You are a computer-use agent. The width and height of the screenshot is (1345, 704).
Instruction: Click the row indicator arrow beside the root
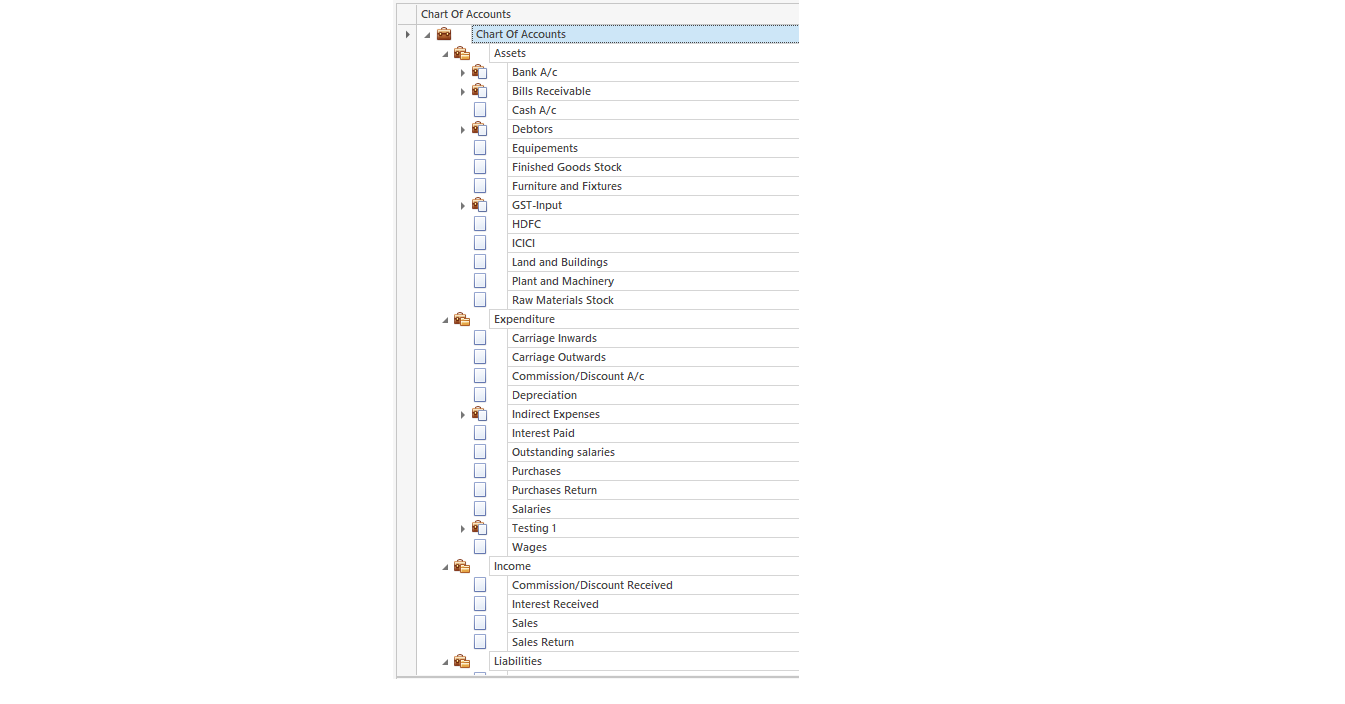407,34
